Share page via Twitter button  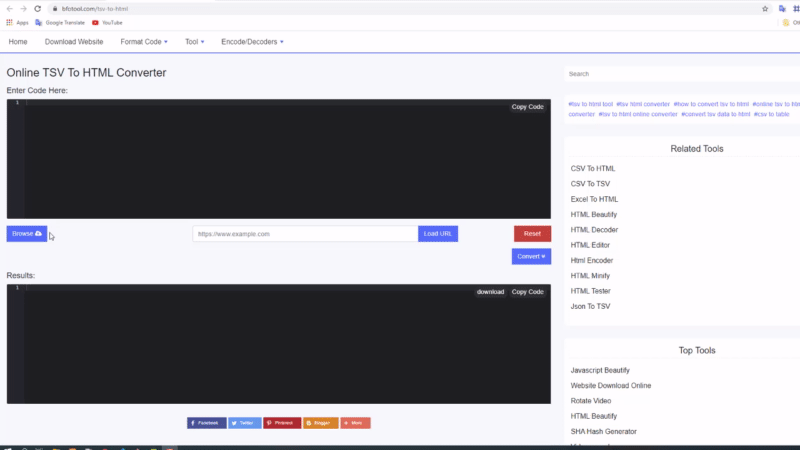pyautogui.click(x=244, y=423)
